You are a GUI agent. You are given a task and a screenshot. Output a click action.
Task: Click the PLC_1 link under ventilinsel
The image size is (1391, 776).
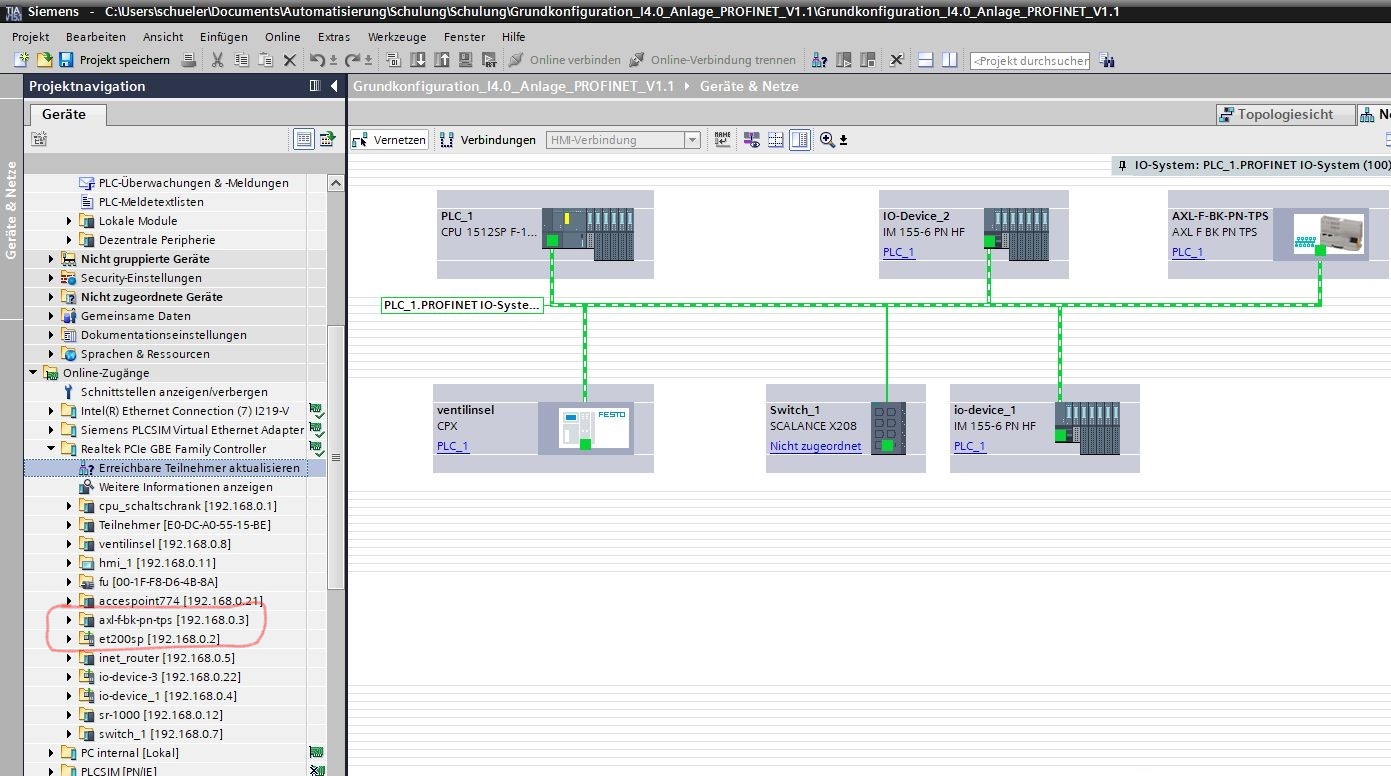(x=452, y=446)
